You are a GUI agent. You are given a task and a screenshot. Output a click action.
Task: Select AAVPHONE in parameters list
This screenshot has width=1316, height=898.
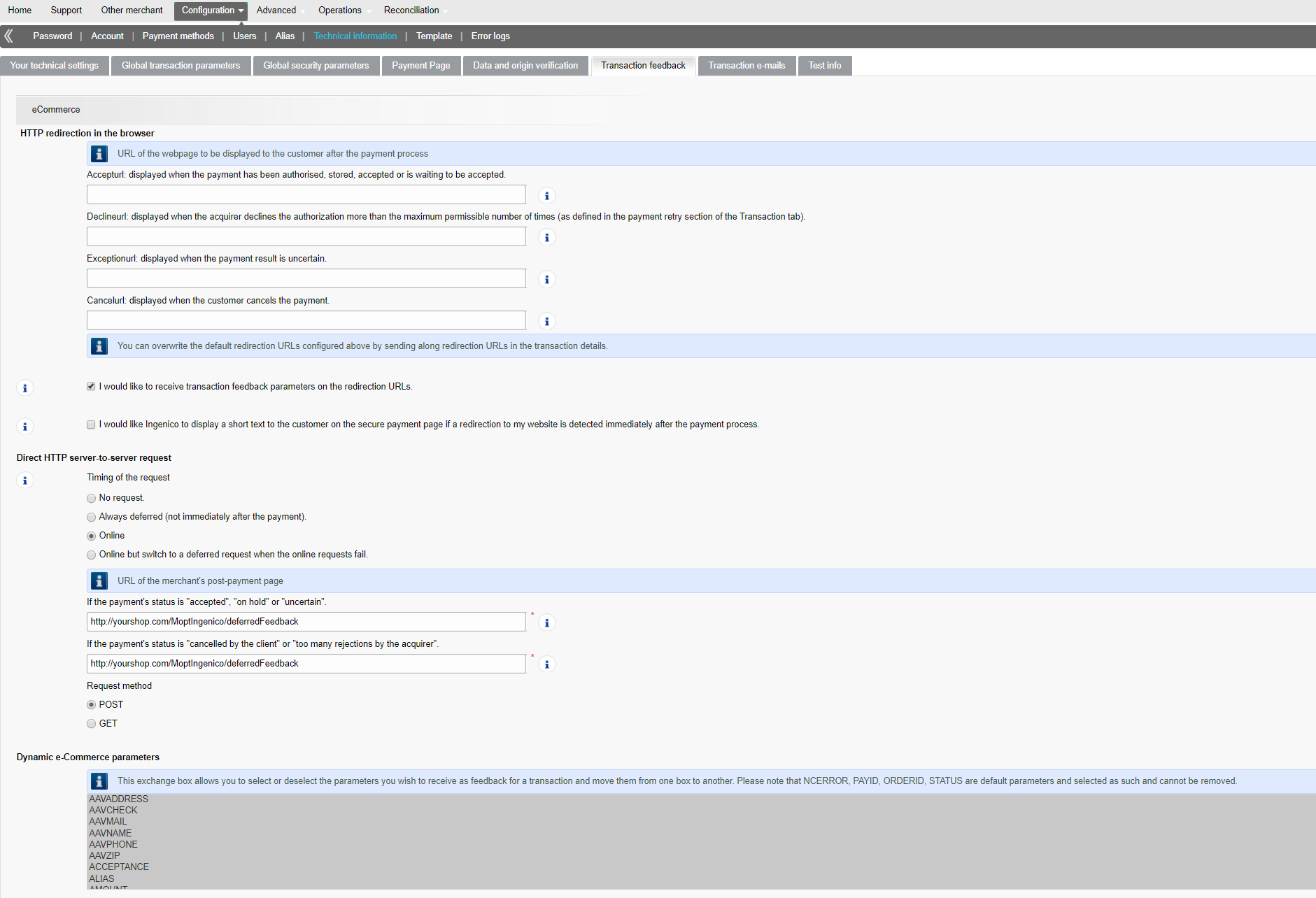tap(113, 845)
